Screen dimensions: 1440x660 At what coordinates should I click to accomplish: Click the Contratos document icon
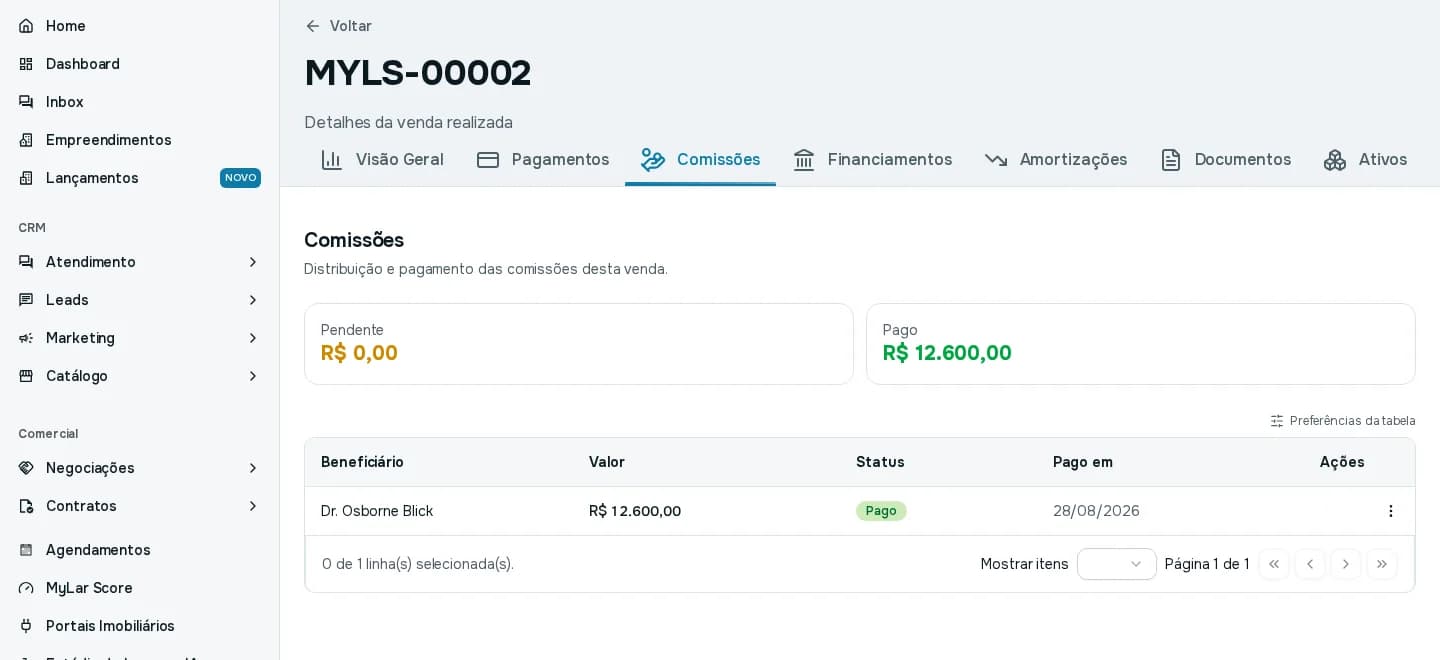click(26, 506)
